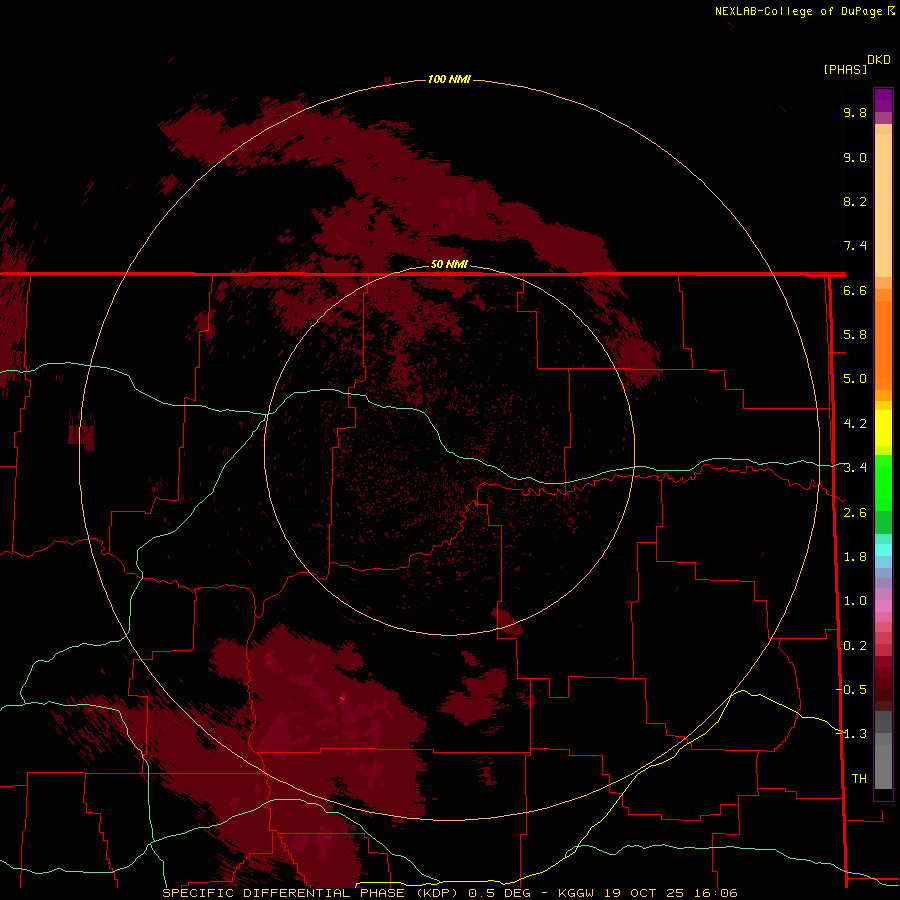Click the 7.4 value on color scale

tap(855, 246)
